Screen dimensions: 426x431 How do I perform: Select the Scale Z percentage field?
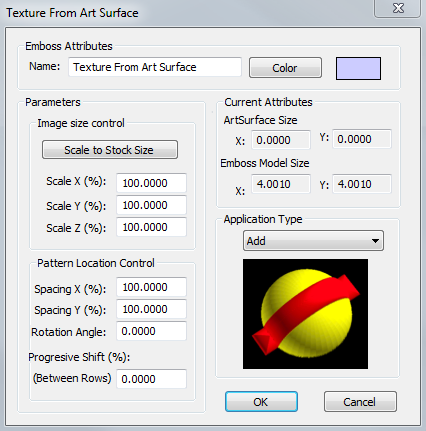tap(151, 227)
